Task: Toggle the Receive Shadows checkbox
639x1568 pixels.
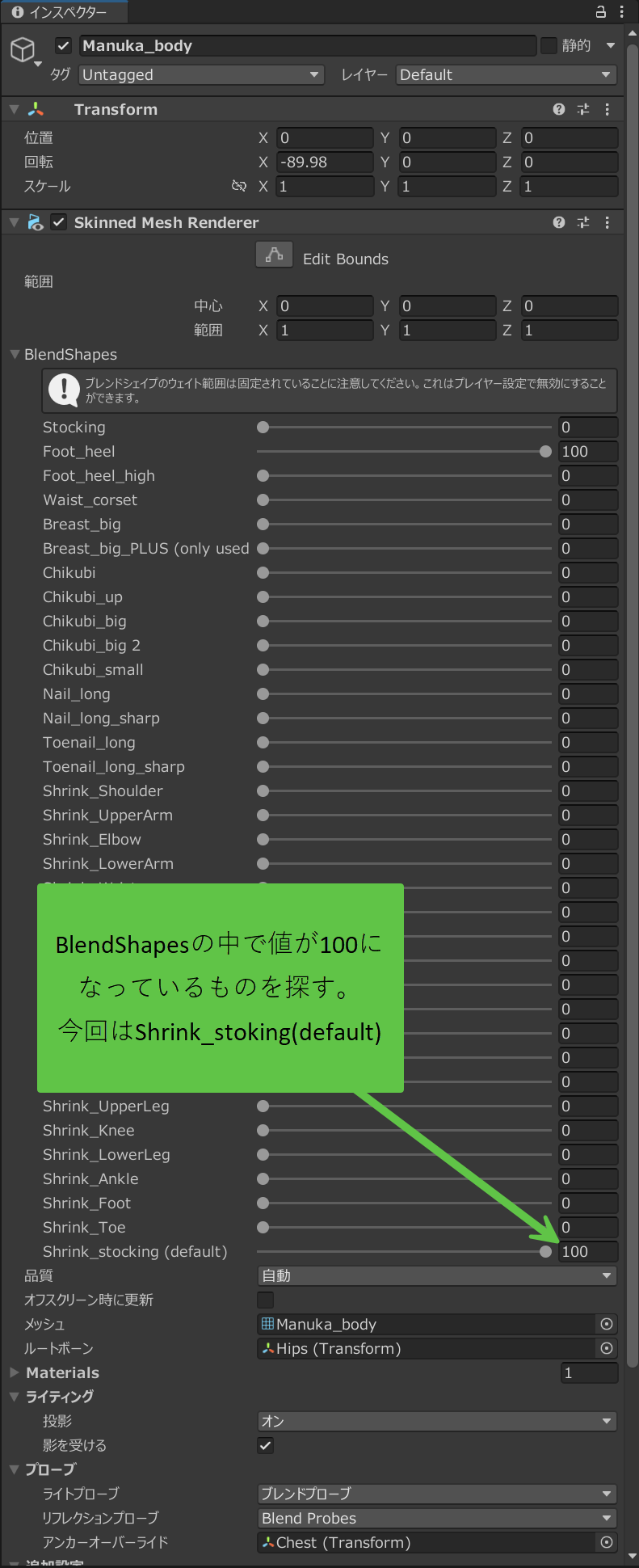Action: (265, 1445)
